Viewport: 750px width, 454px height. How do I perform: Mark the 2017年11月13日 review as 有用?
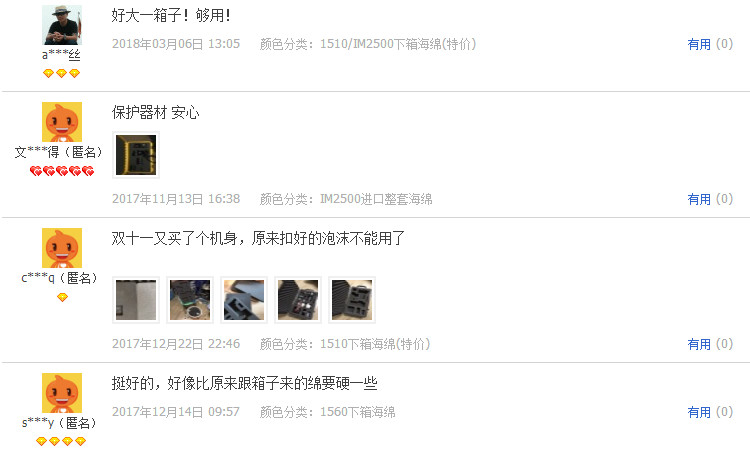pos(699,199)
